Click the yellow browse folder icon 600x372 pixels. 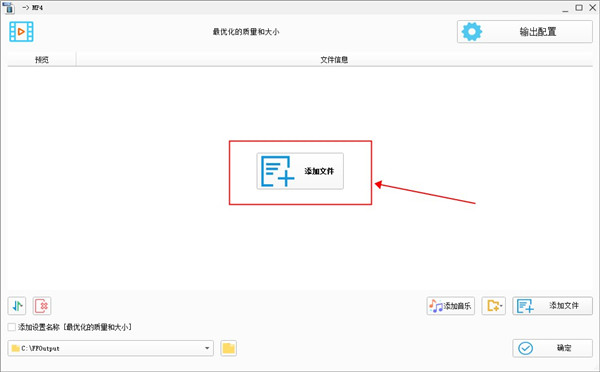229,348
